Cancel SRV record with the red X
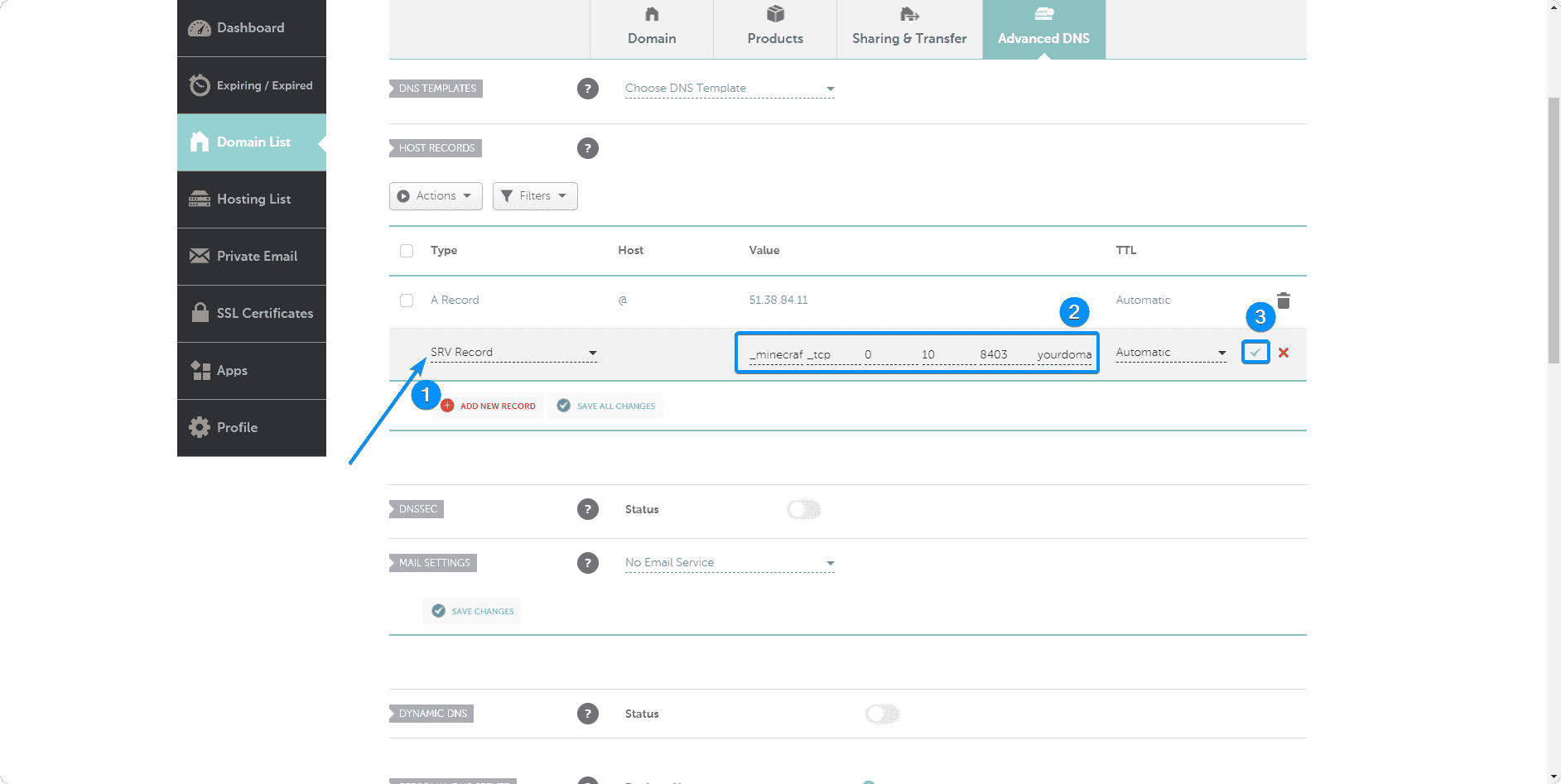 (1283, 353)
